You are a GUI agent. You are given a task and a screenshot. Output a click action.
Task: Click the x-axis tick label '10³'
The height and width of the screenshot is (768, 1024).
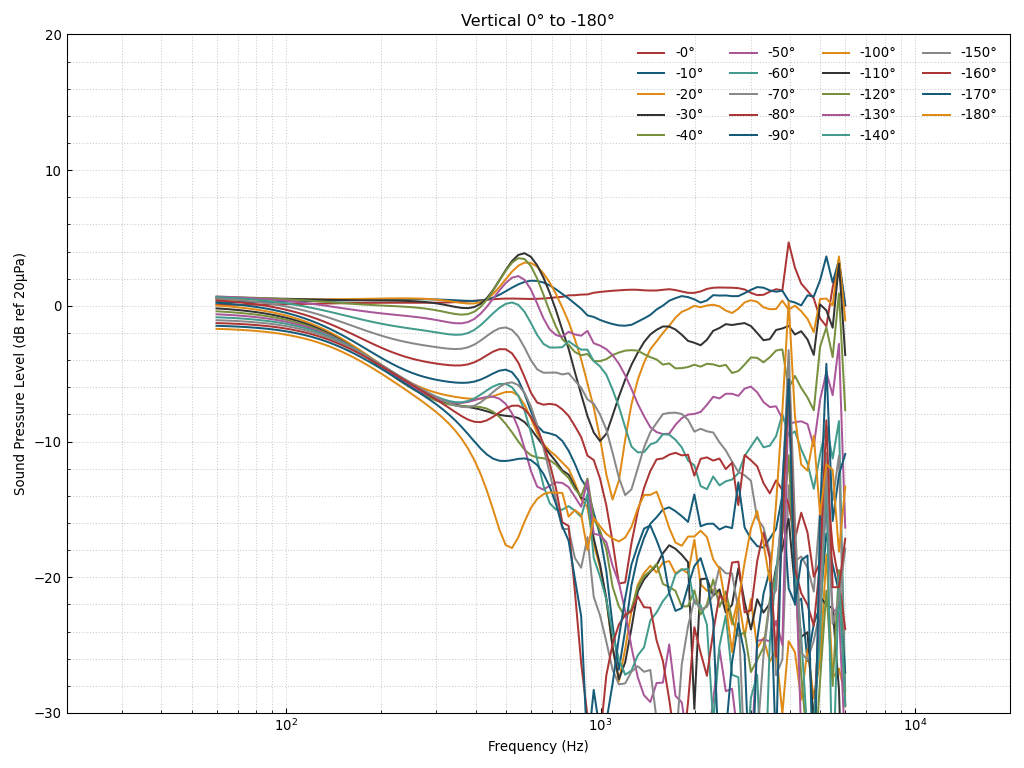[x=600, y=725]
